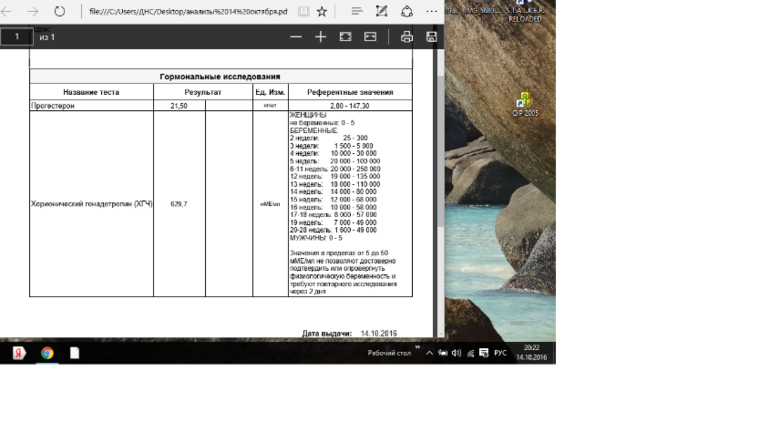Open the Edge More actions menu
Viewport: 770px width, 433px height.
pos(433,11)
